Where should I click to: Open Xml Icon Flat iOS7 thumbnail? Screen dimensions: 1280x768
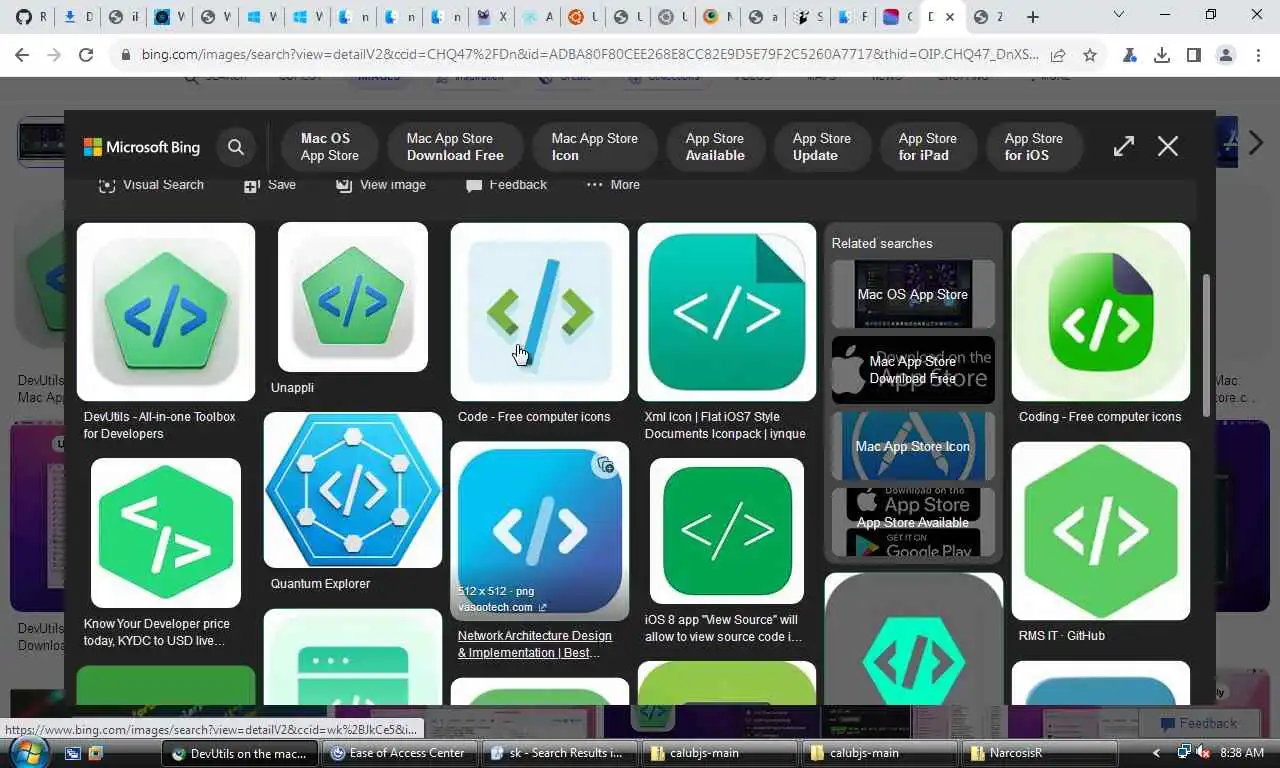727,312
